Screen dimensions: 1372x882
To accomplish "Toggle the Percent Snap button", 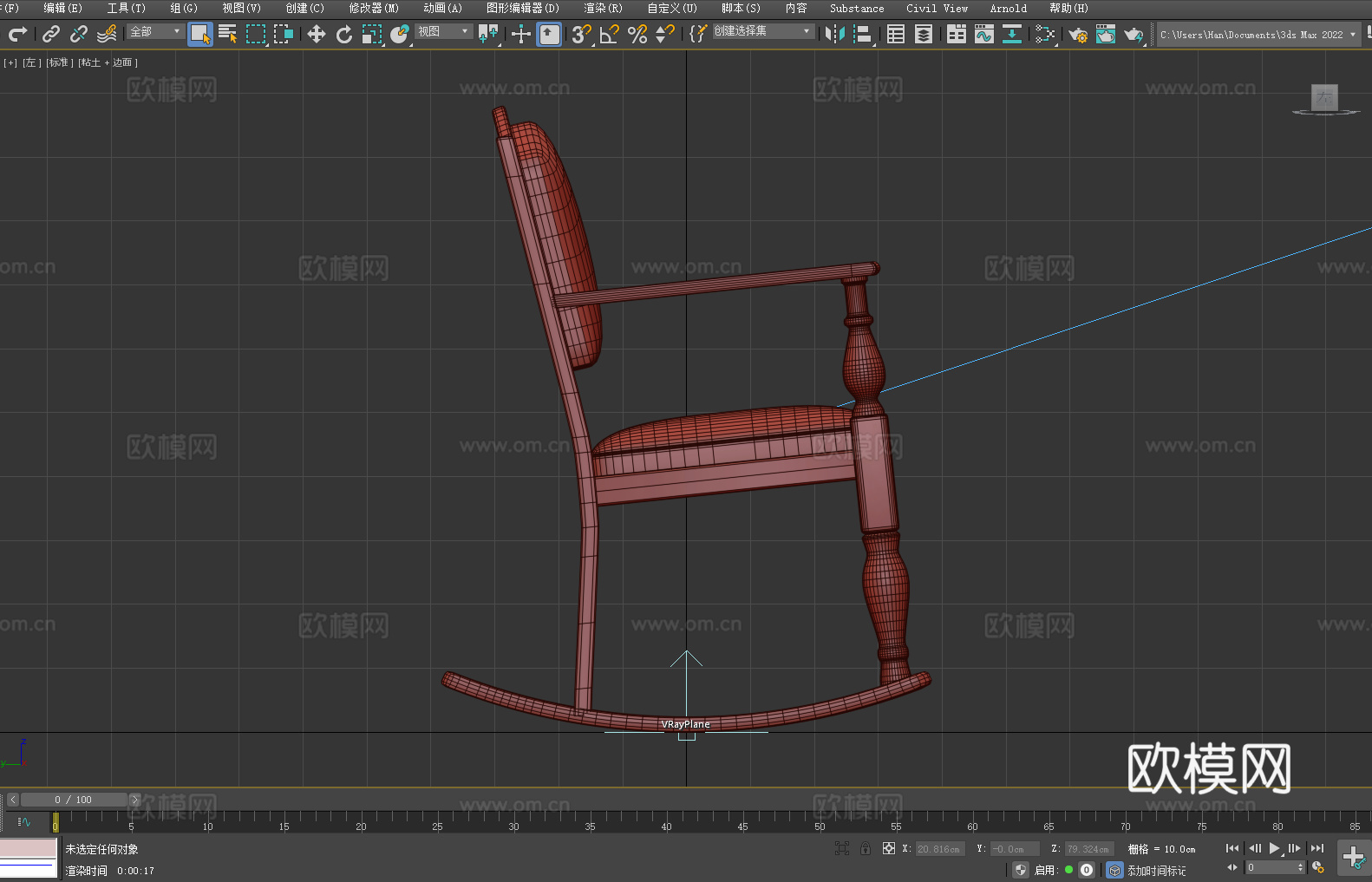I will click(637, 34).
